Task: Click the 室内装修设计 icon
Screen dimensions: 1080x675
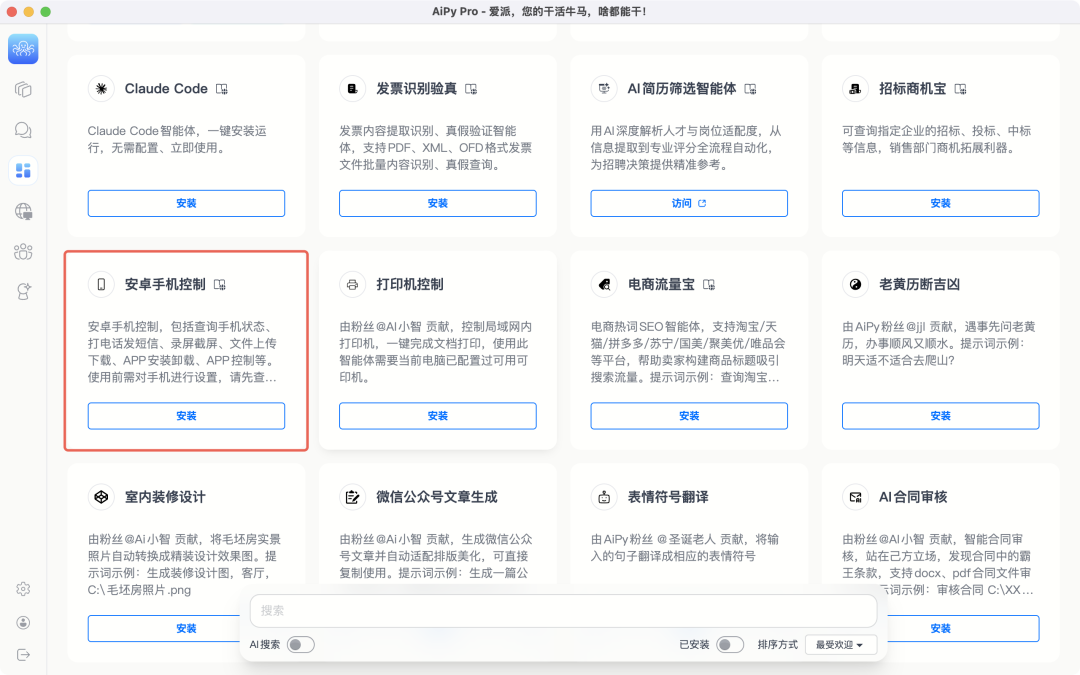Action: [100, 497]
